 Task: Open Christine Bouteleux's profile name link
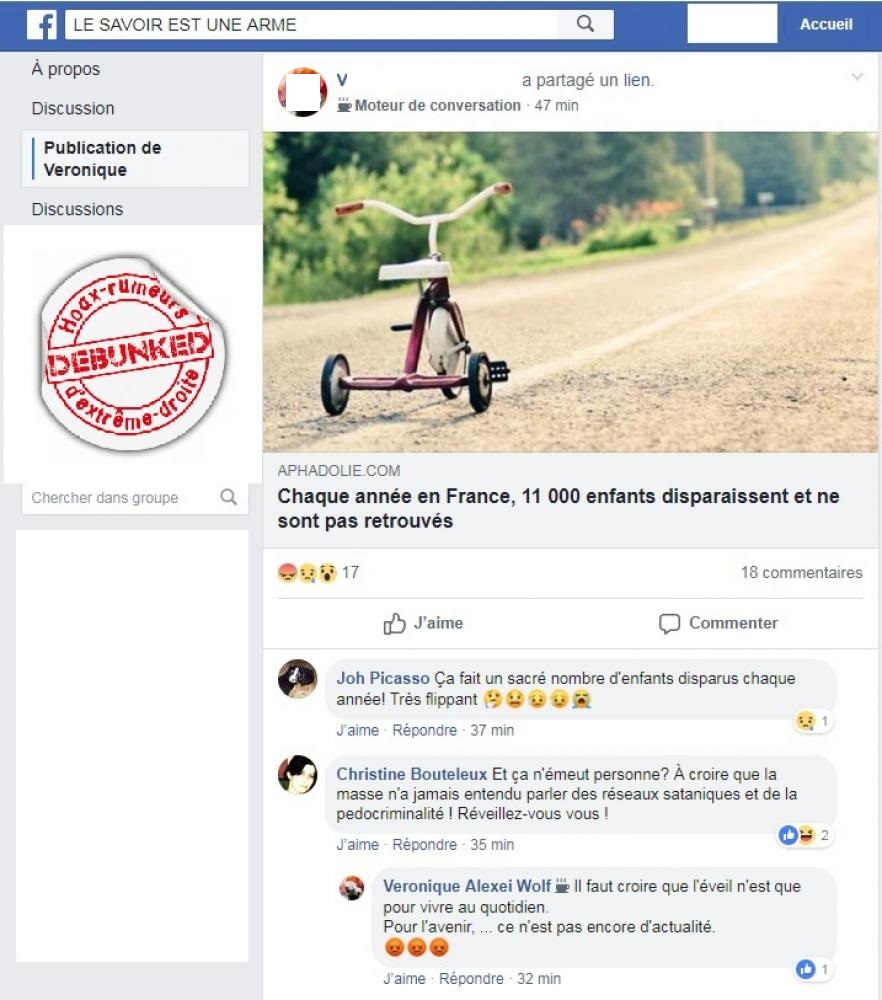tap(411, 774)
